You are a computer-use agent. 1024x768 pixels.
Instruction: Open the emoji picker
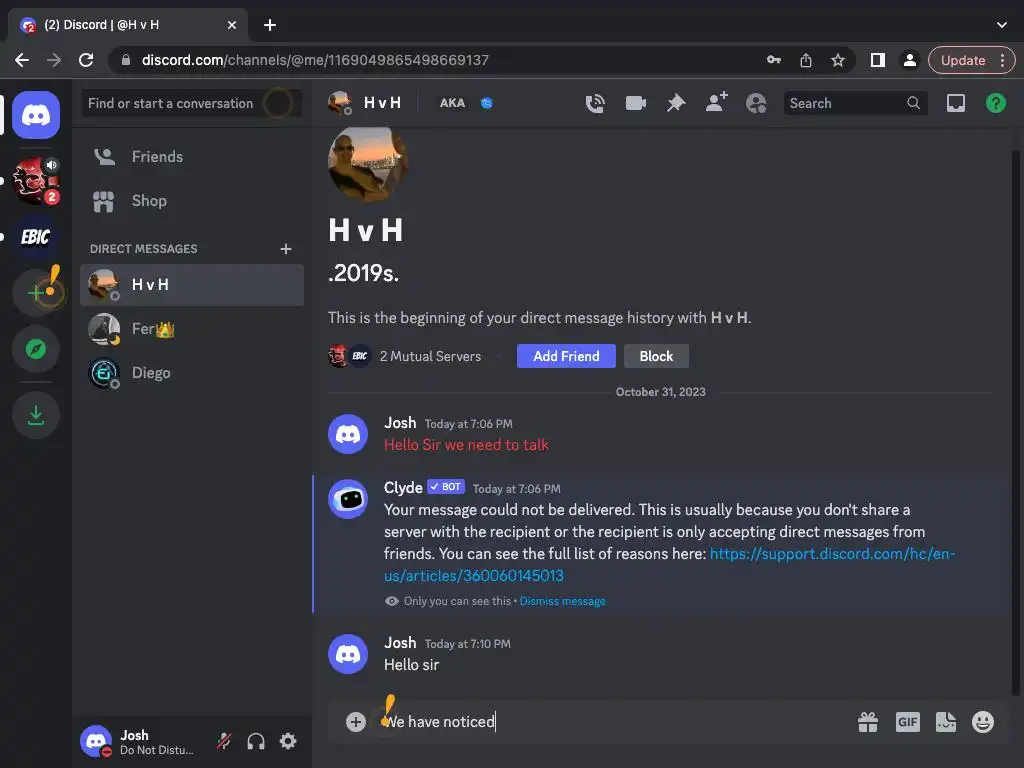pyautogui.click(x=983, y=722)
